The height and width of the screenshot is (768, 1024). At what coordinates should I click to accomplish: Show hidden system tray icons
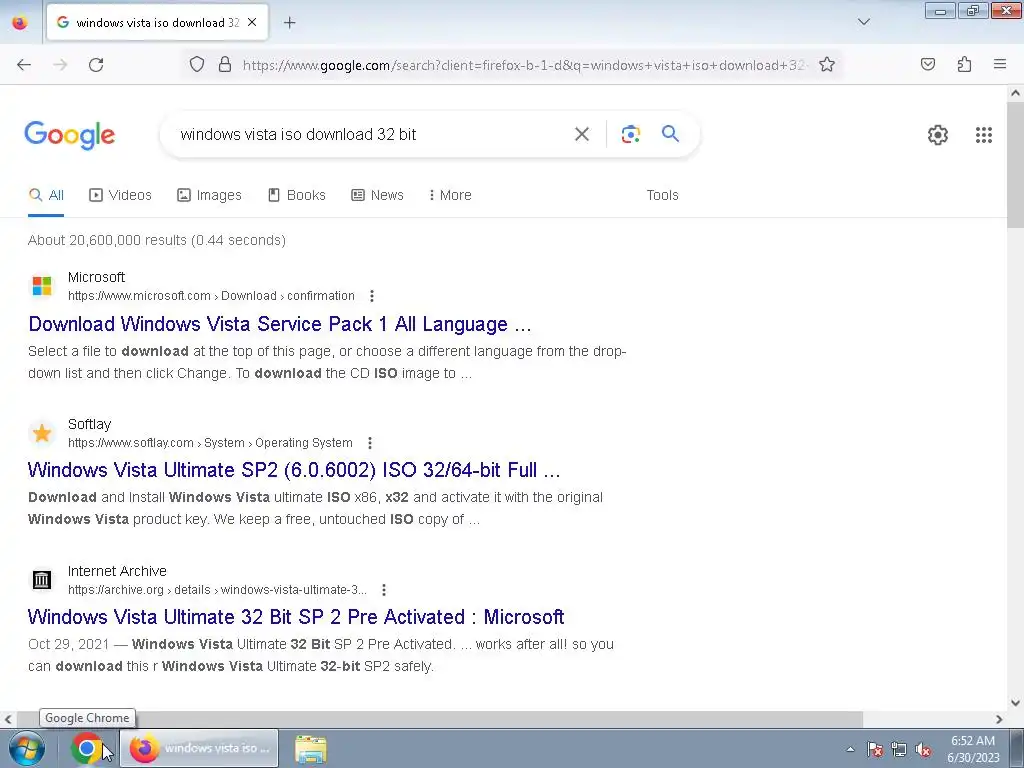pos(850,749)
